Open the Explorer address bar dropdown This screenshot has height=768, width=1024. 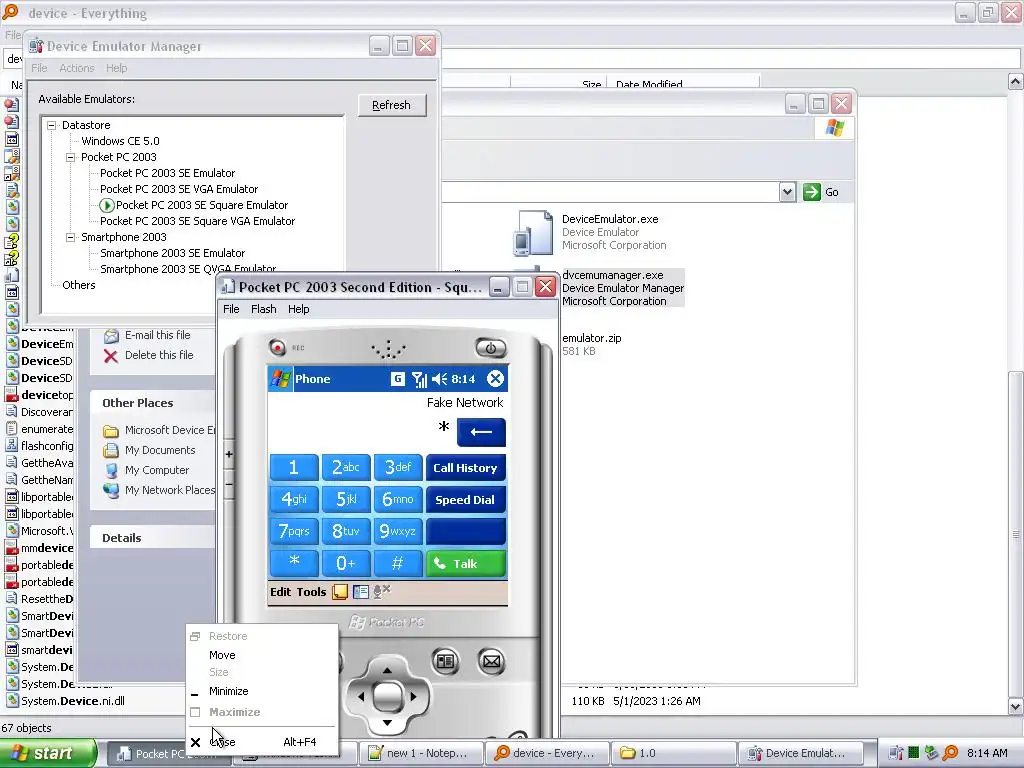tap(788, 192)
